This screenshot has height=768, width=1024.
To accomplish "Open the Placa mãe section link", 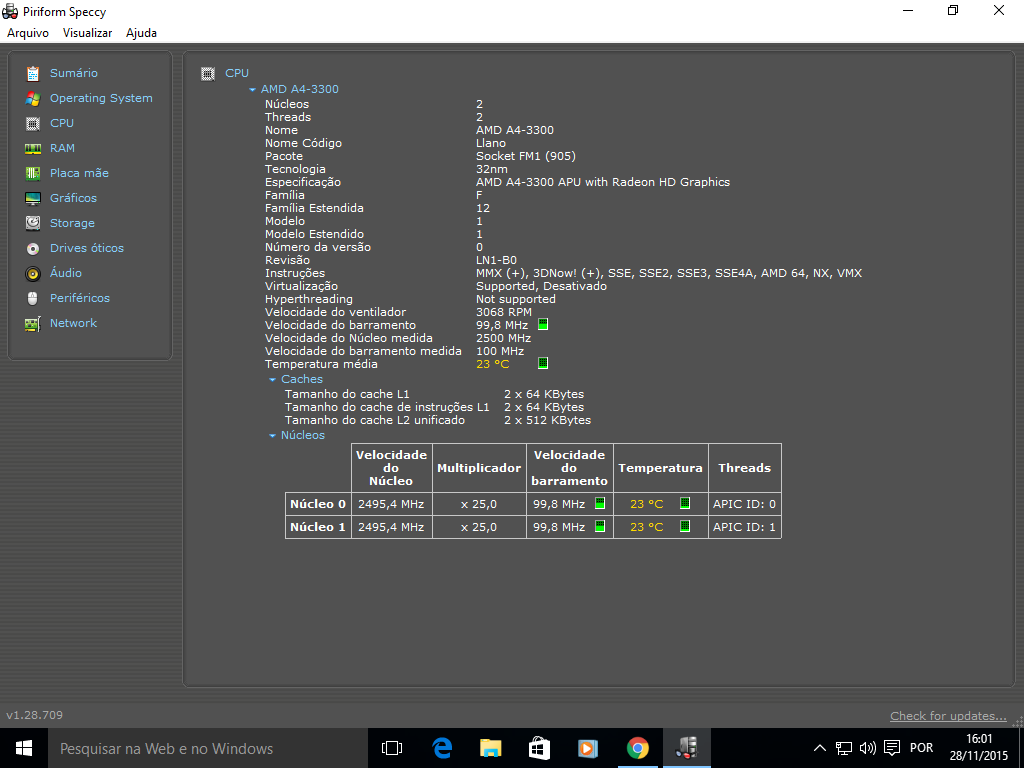I will tap(79, 173).
